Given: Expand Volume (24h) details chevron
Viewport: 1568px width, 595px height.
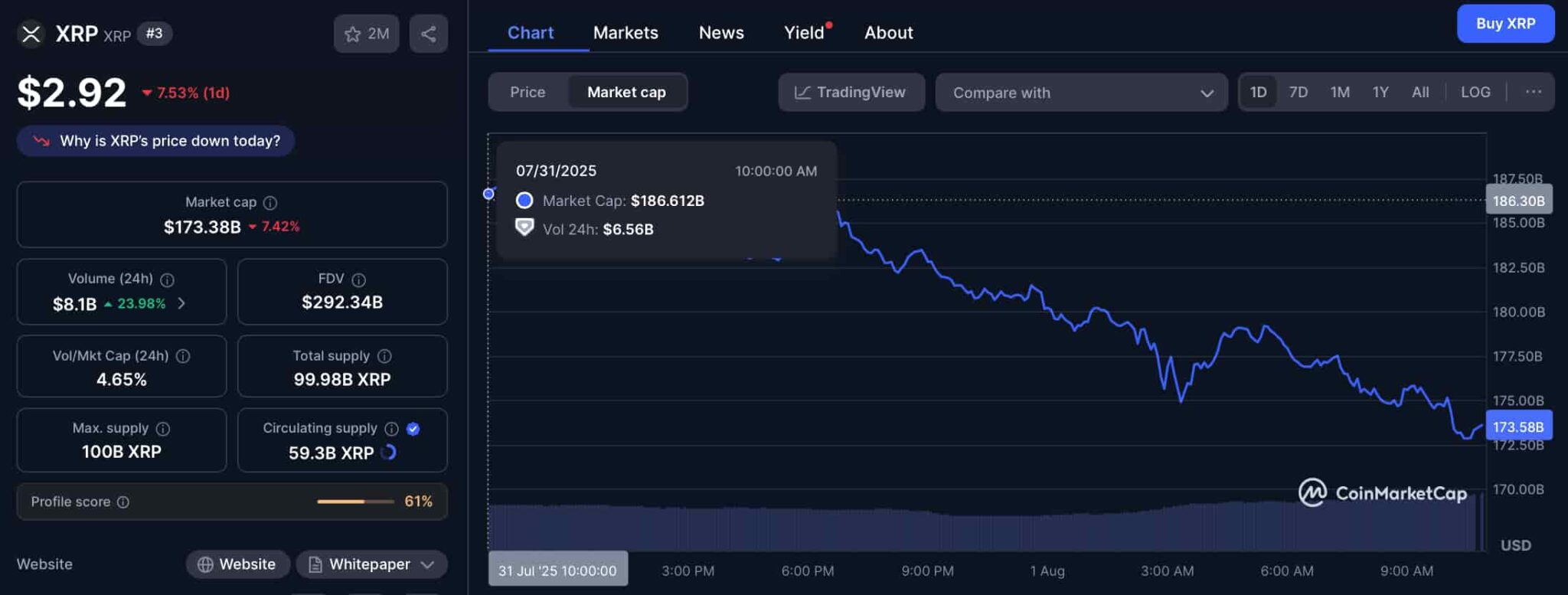Looking at the screenshot, I should coord(181,303).
